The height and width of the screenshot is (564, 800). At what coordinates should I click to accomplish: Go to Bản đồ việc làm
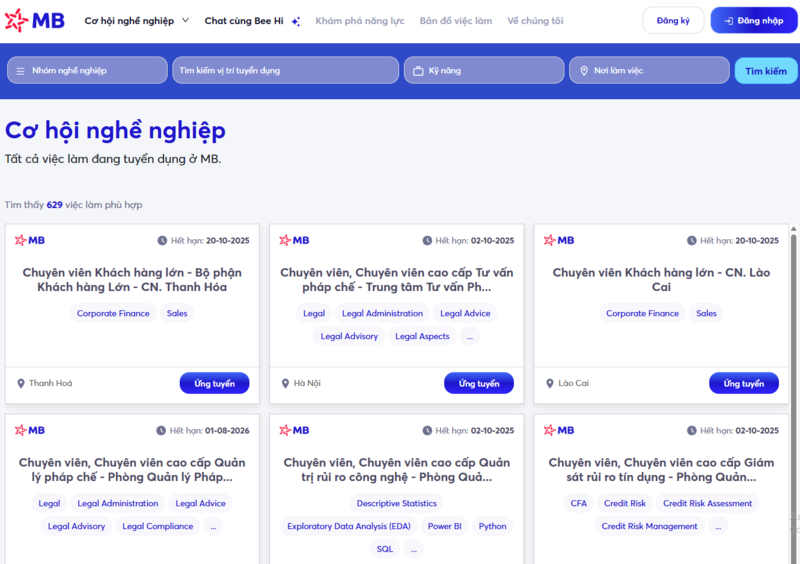[x=456, y=21]
